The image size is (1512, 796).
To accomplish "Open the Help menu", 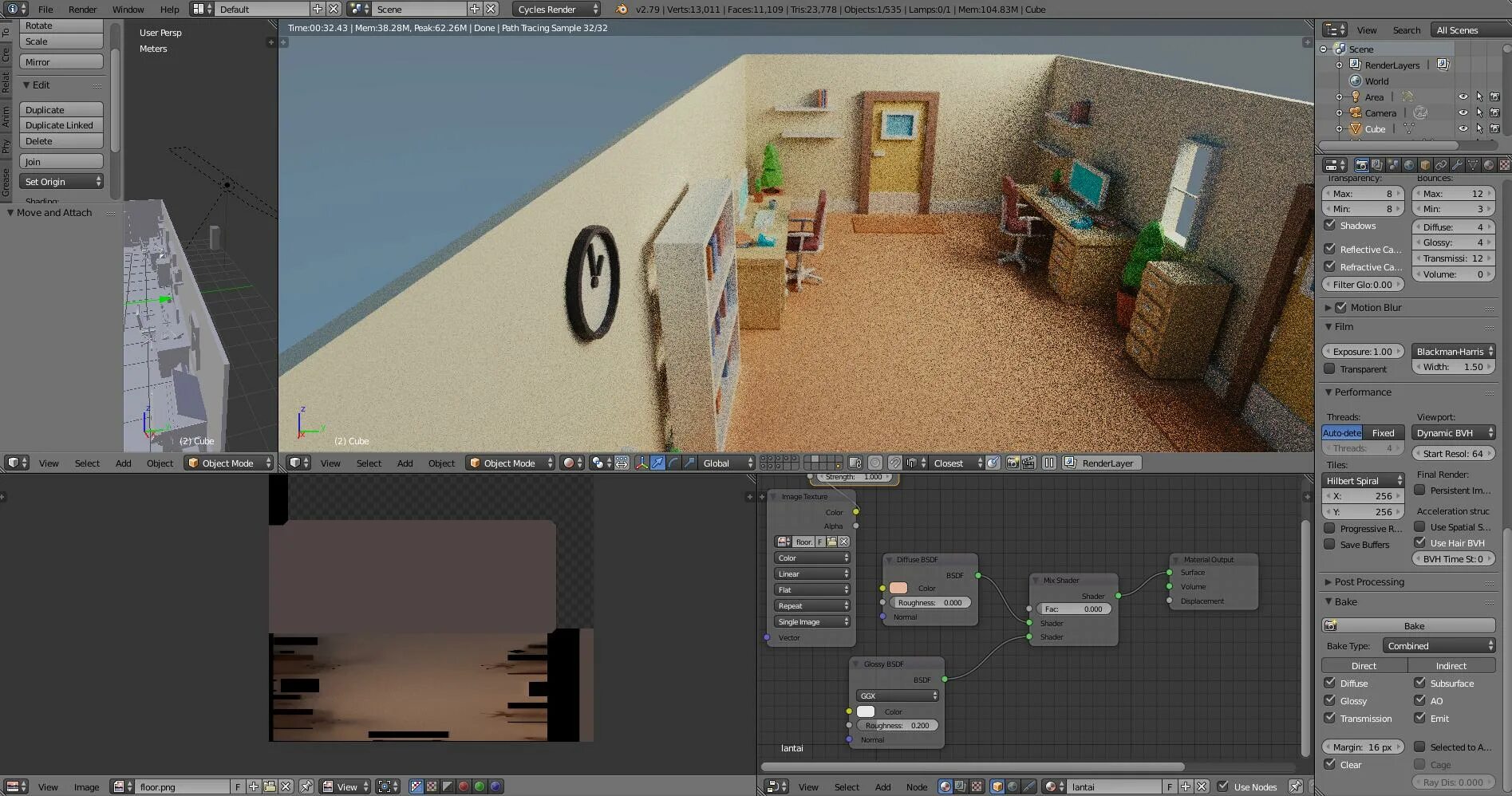I will click(169, 9).
